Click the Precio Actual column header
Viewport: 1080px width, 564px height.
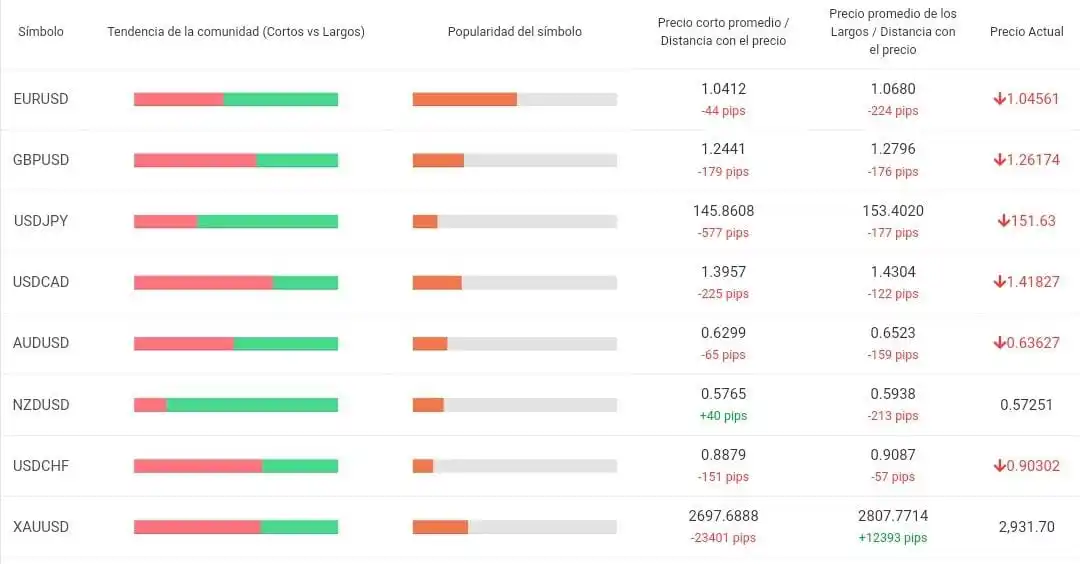click(x=1026, y=32)
